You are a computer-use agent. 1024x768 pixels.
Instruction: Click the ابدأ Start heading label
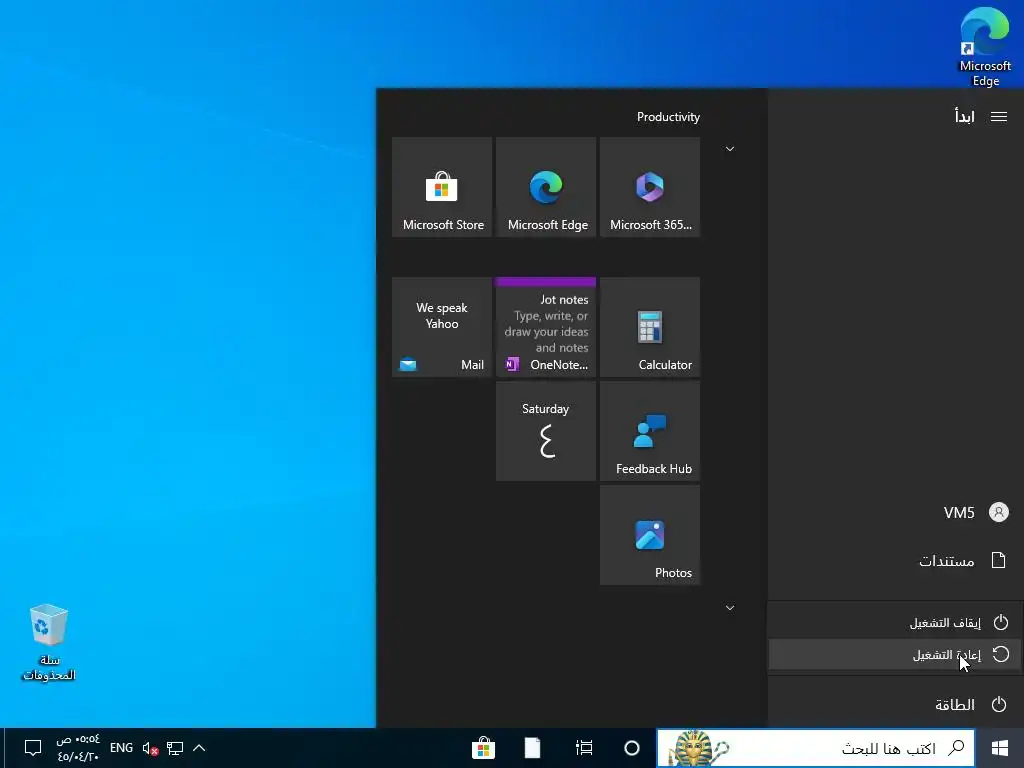click(x=965, y=117)
